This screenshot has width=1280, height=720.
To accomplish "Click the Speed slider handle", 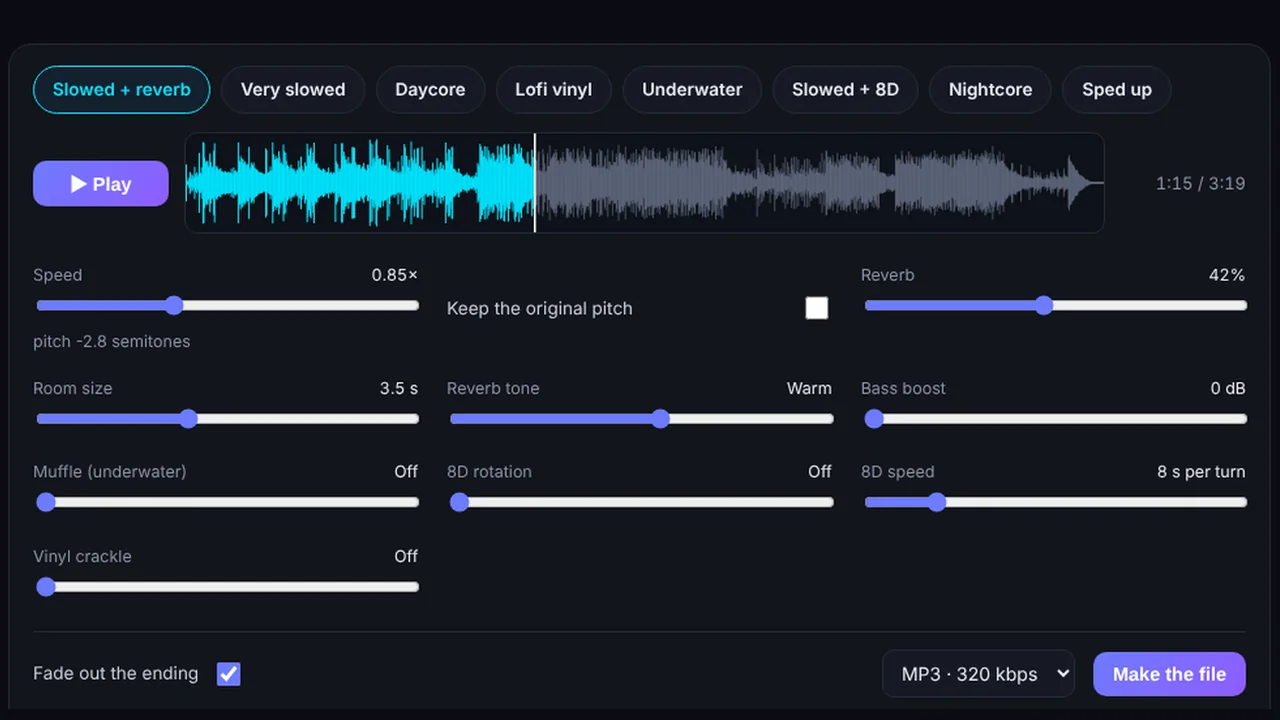I will click(174, 305).
